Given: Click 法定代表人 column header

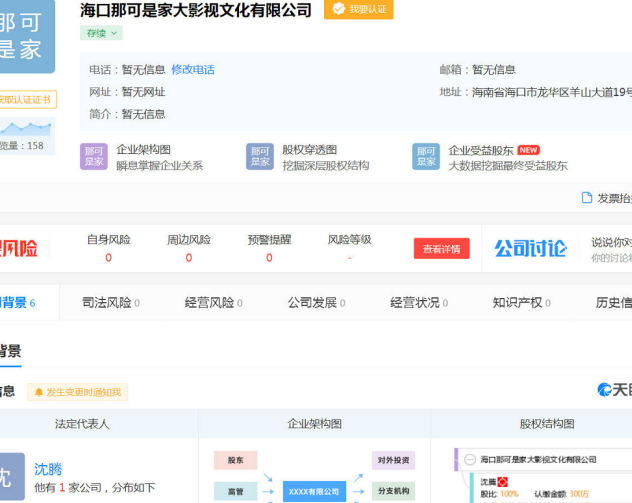Looking at the screenshot, I should point(82,424).
